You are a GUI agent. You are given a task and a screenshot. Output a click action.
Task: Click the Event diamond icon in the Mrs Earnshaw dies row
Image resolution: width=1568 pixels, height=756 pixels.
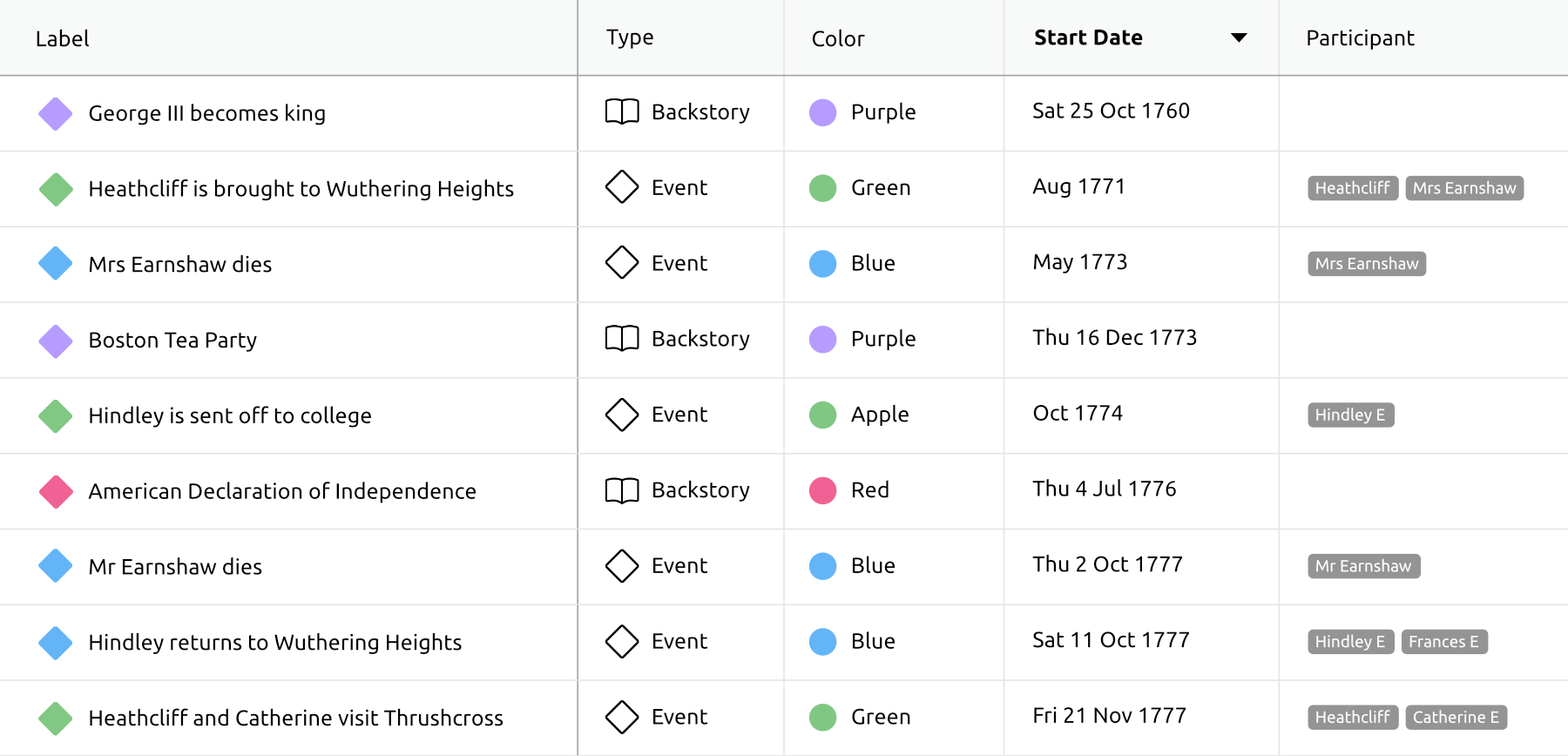[x=622, y=263]
